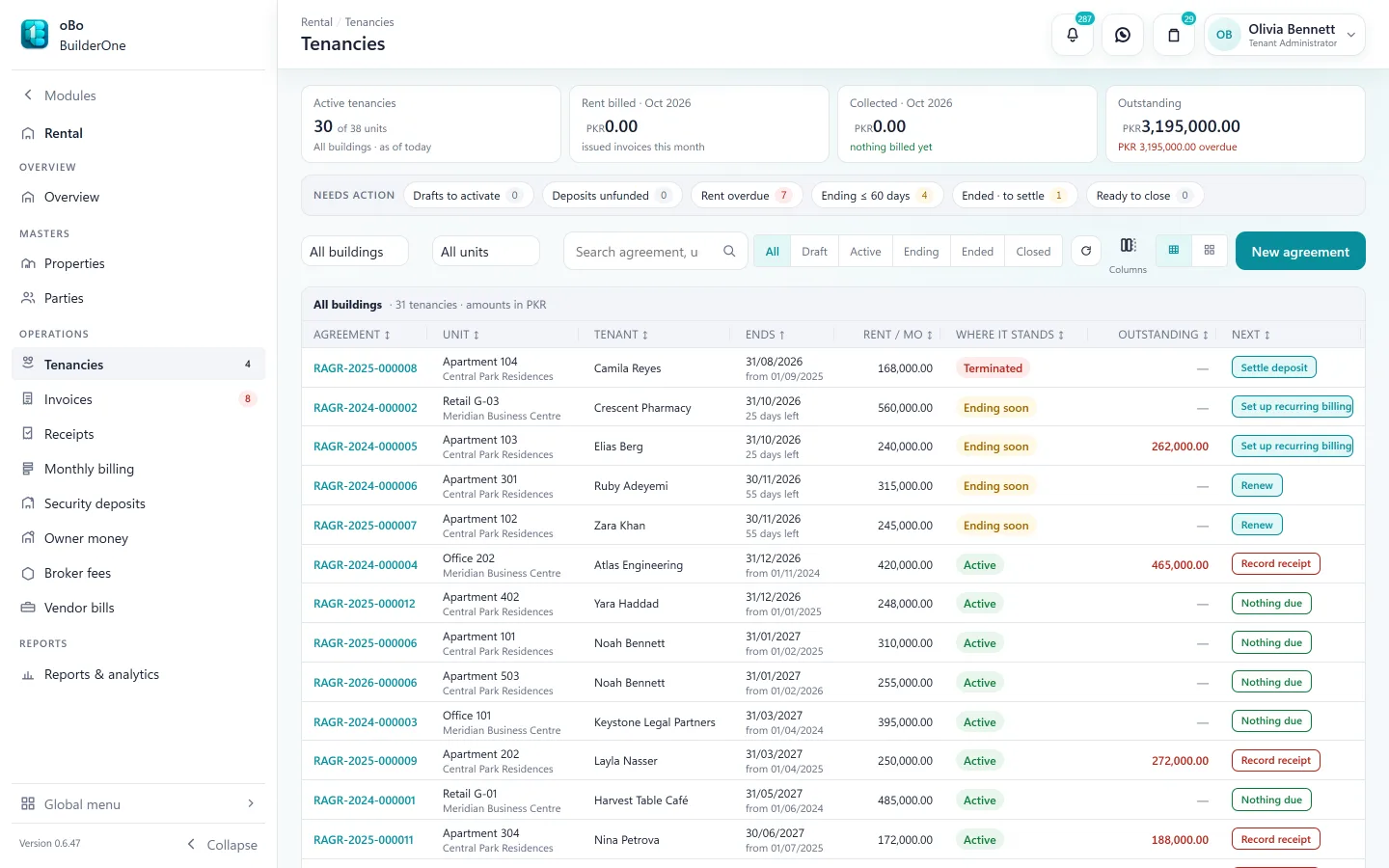Click the Parties people icon in sidebar

pyautogui.click(x=28, y=298)
